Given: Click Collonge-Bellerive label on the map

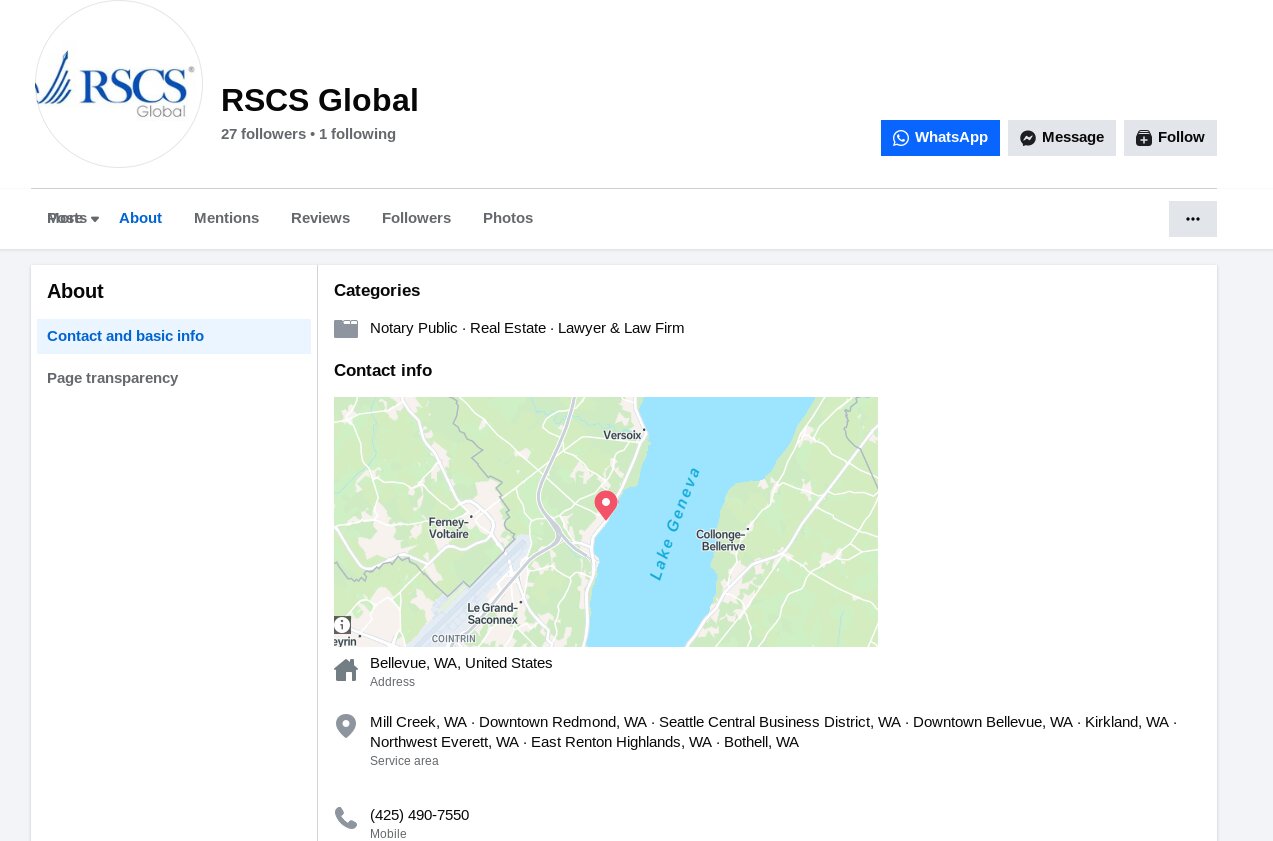Looking at the screenshot, I should 722,540.
